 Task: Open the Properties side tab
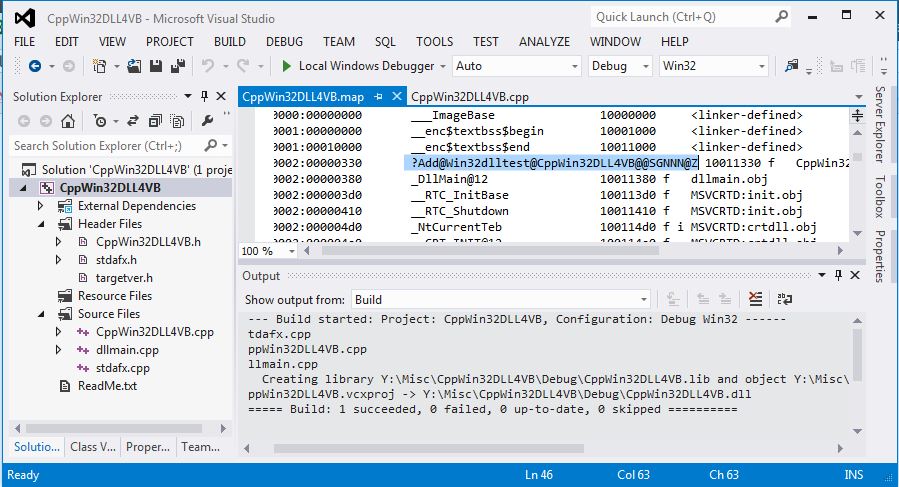coord(880,256)
